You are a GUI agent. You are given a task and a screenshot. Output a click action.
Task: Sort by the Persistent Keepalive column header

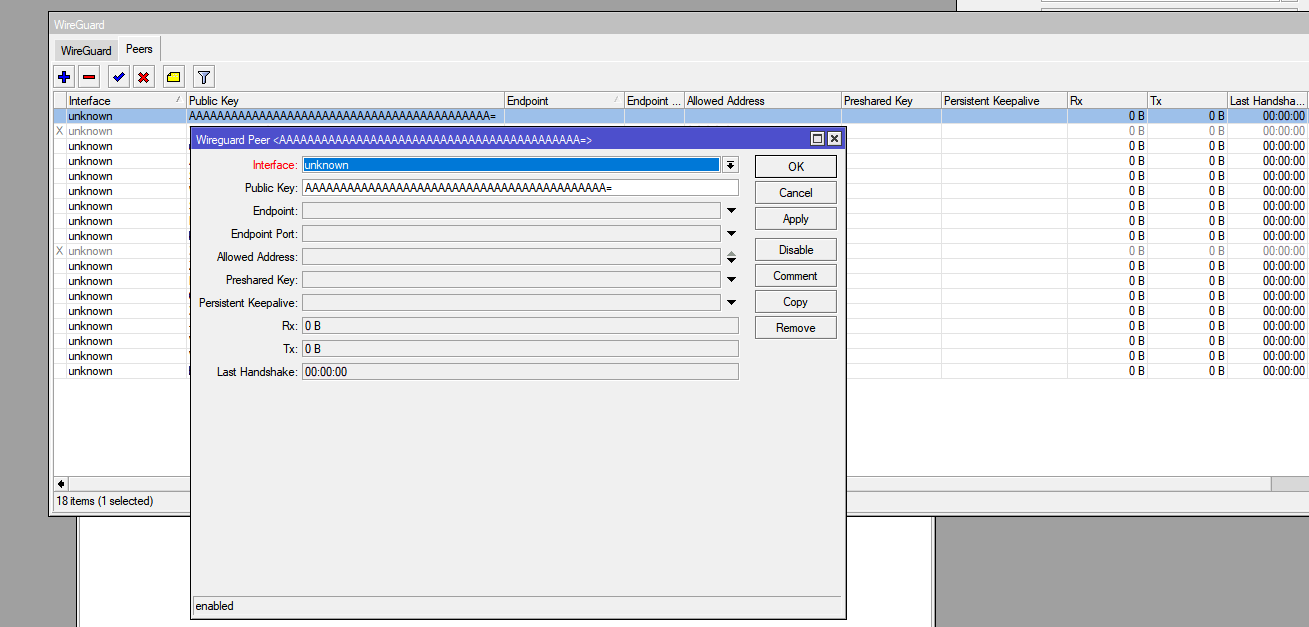tap(1004, 101)
